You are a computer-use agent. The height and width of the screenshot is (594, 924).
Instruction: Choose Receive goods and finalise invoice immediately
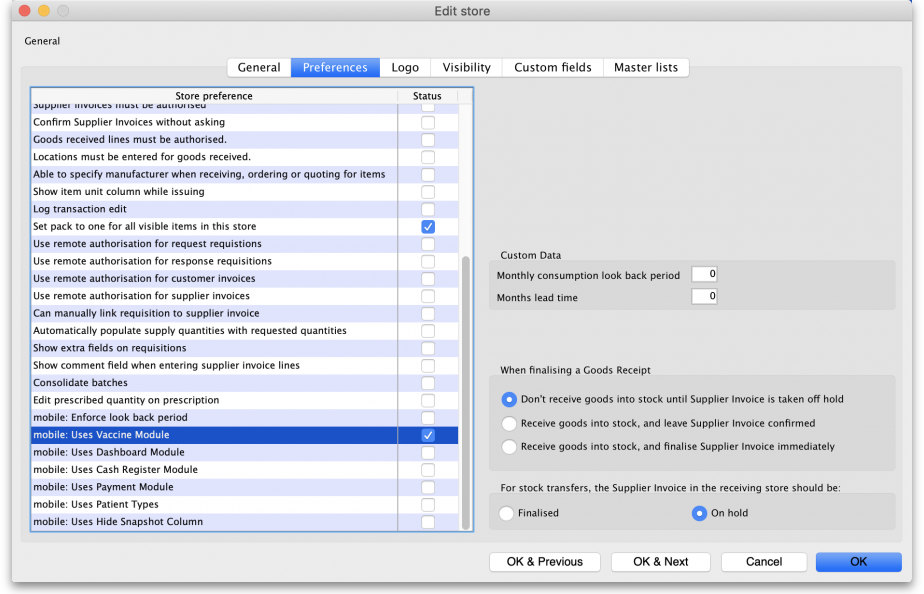(510, 447)
